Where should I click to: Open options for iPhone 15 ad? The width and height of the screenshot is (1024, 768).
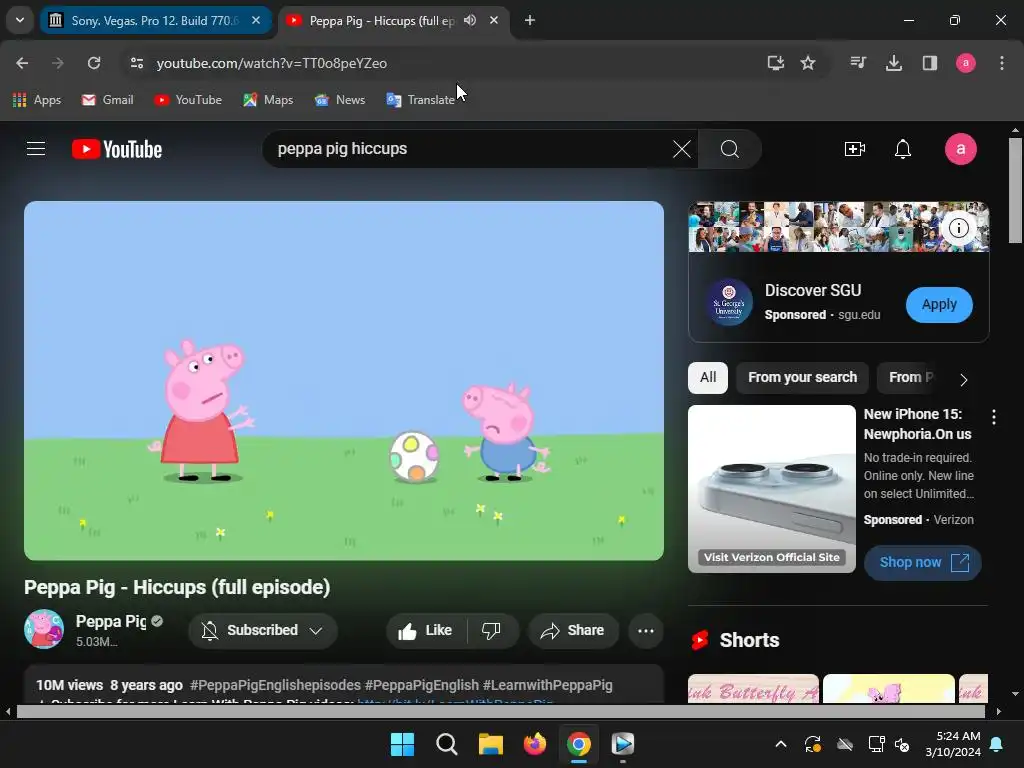993,417
